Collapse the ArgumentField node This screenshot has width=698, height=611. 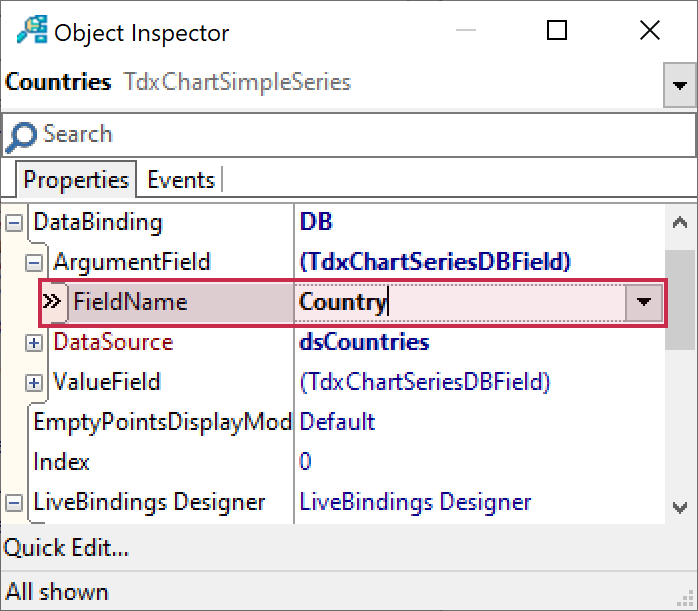tap(34, 262)
